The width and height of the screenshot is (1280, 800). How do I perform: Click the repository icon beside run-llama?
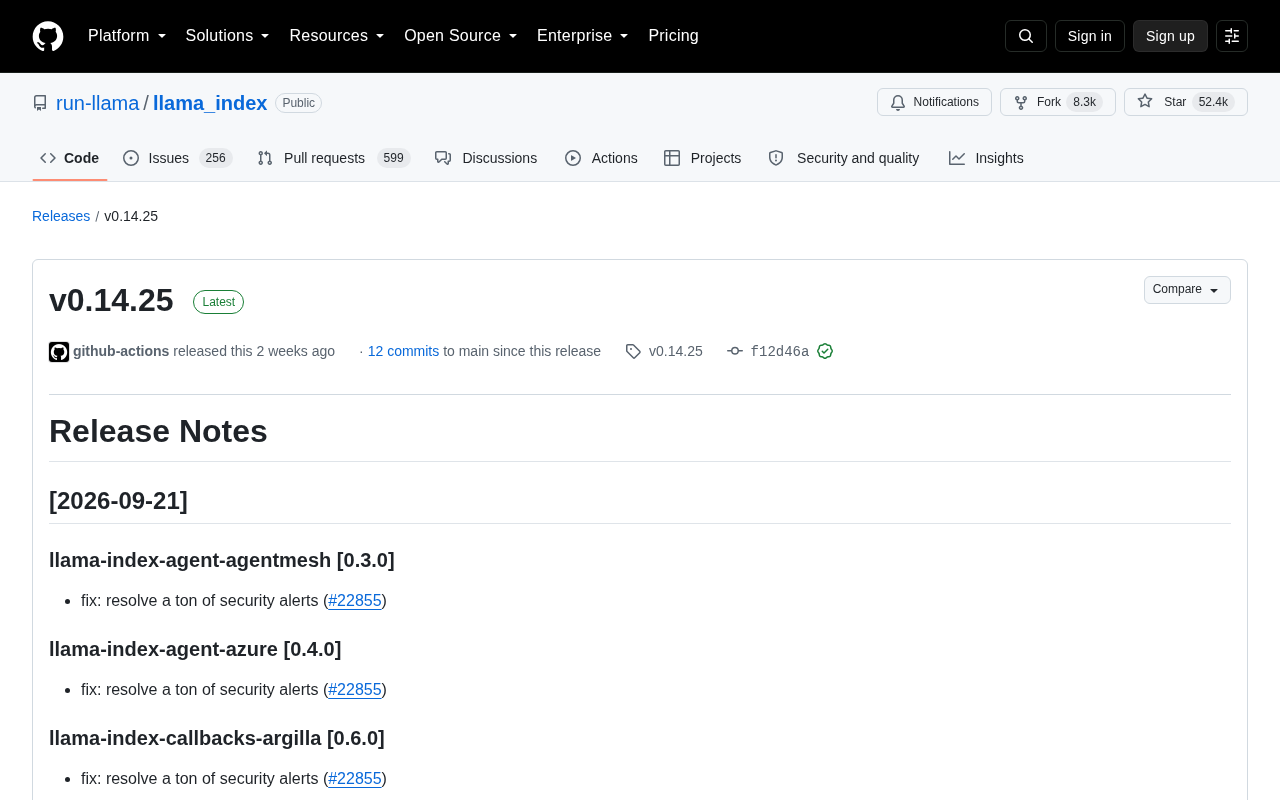(40, 103)
